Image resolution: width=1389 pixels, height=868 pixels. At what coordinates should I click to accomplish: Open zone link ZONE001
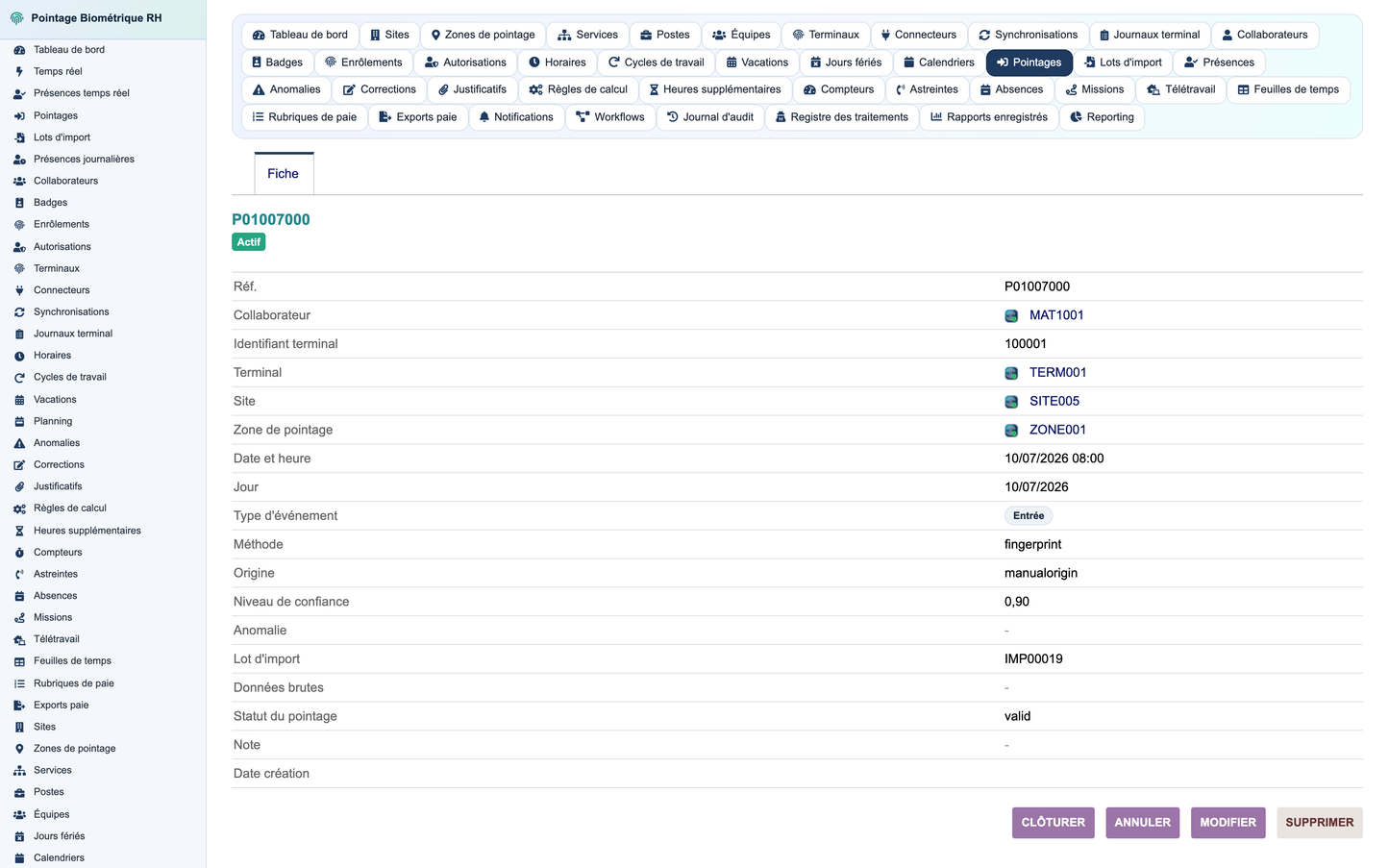1057,431
